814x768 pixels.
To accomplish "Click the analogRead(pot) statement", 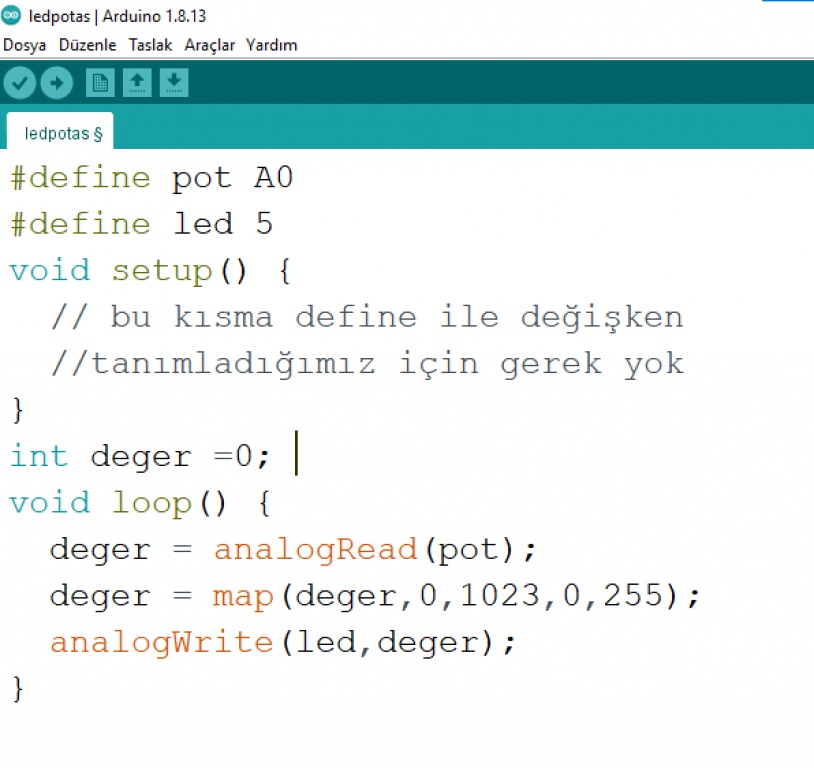I will pos(293,549).
